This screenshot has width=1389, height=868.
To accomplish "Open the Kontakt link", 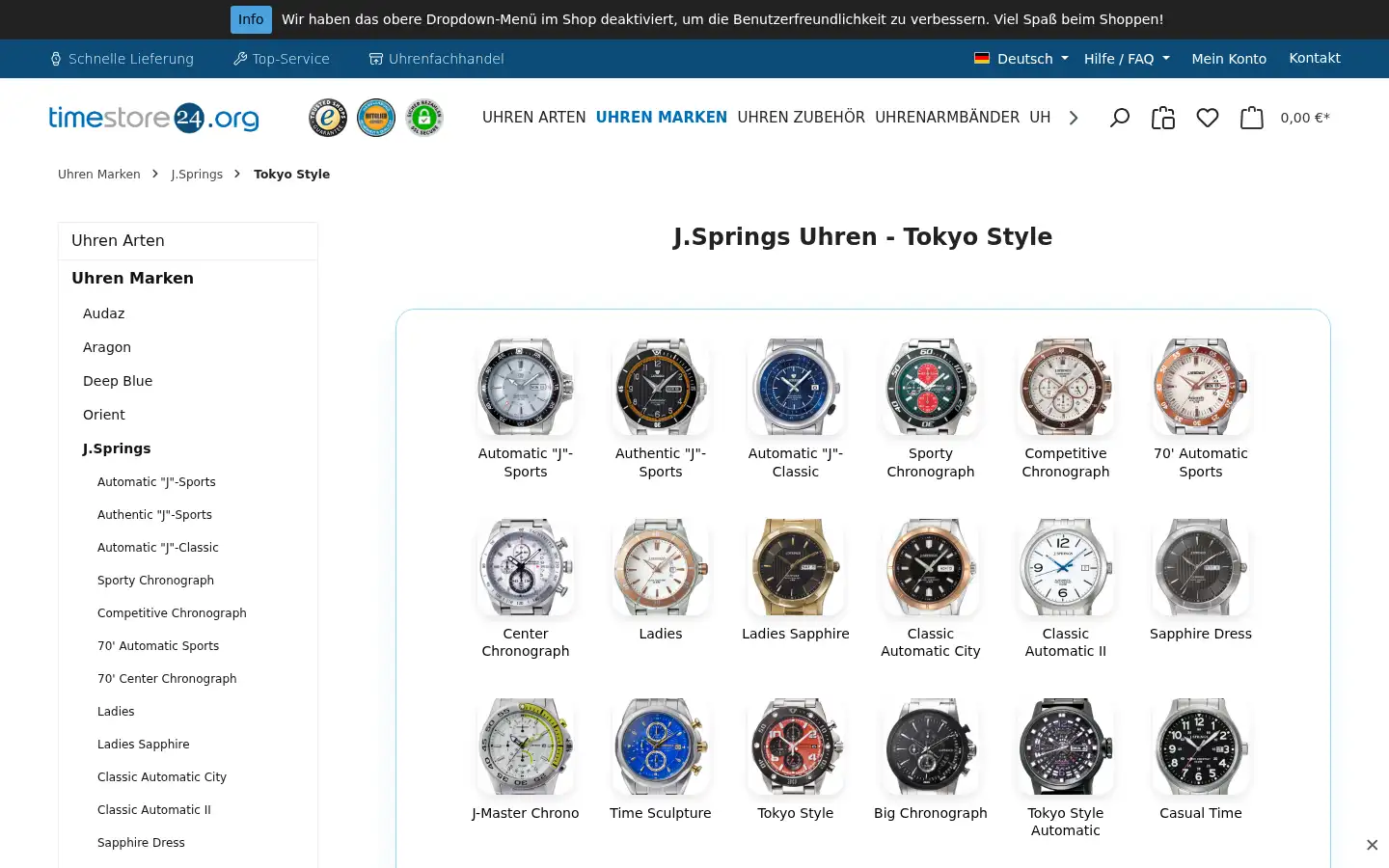I will [x=1315, y=58].
